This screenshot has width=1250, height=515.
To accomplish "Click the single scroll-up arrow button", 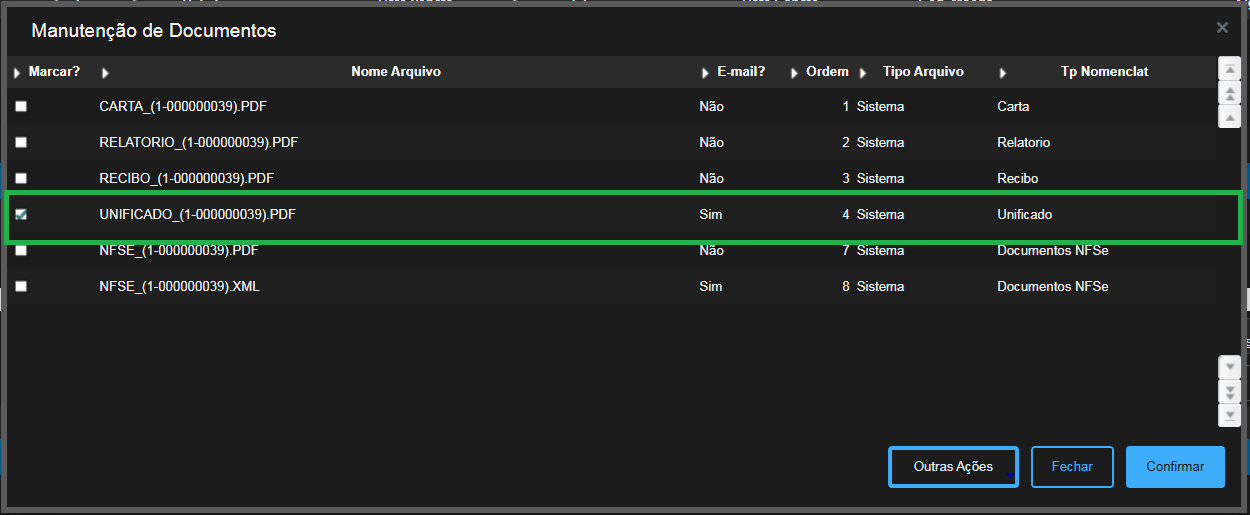I will click(1229, 116).
